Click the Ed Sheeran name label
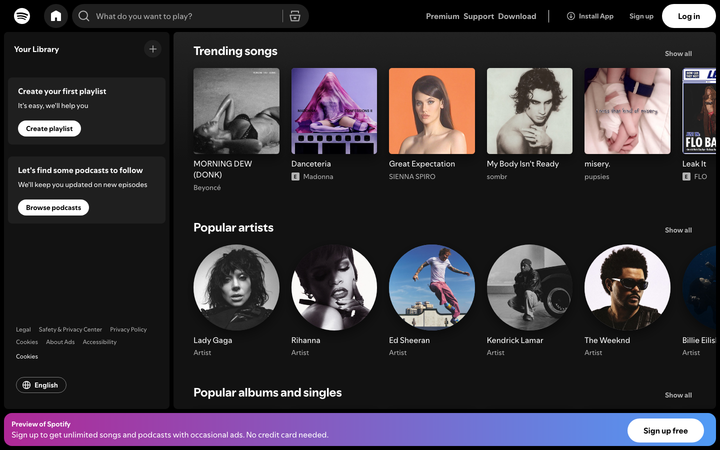Image resolution: width=720 pixels, height=450 pixels. pos(409,340)
